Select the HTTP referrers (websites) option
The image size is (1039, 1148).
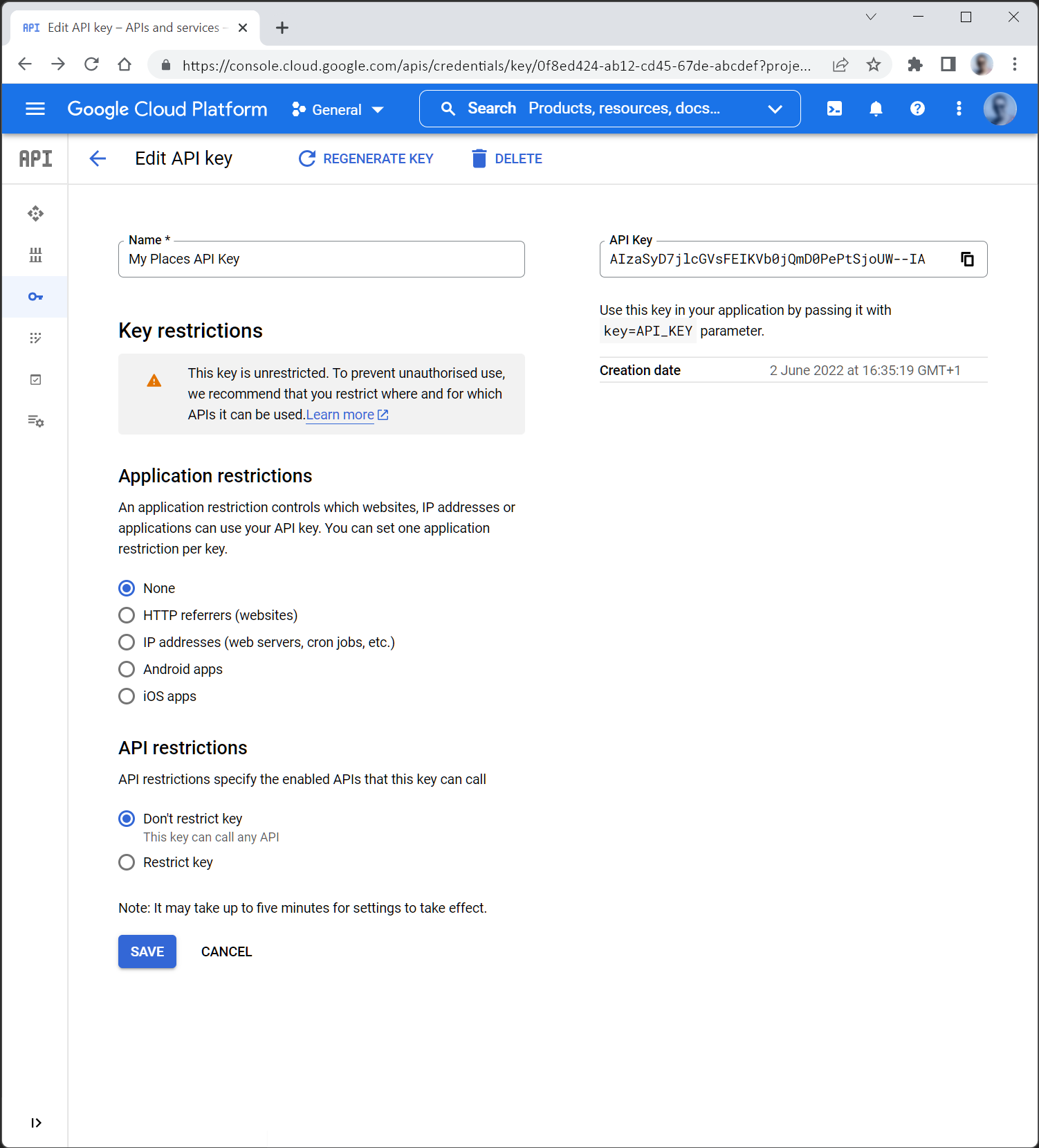(x=127, y=615)
